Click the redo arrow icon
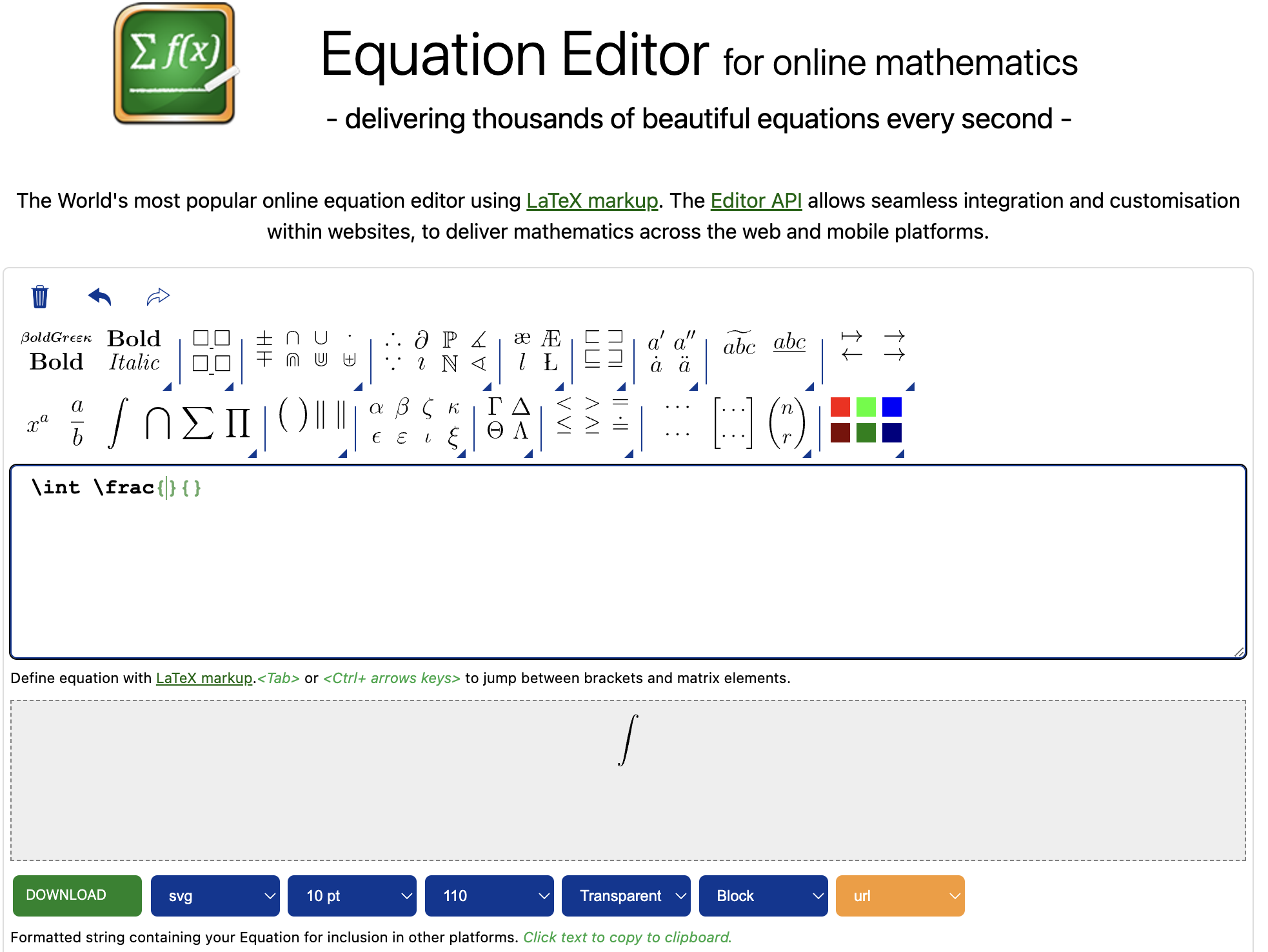 pos(158,297)
